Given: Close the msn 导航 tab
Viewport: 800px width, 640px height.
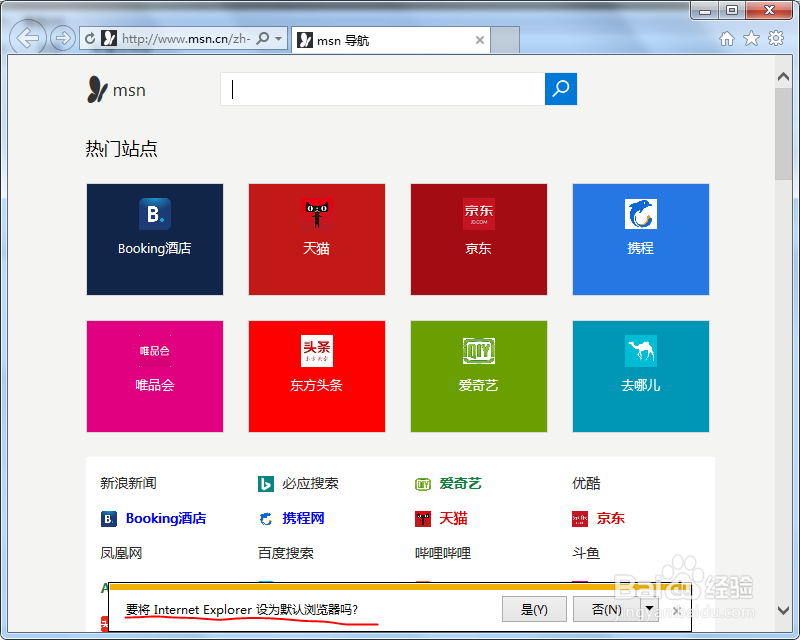Looking at the screenshot, I should tap(480, 40).
